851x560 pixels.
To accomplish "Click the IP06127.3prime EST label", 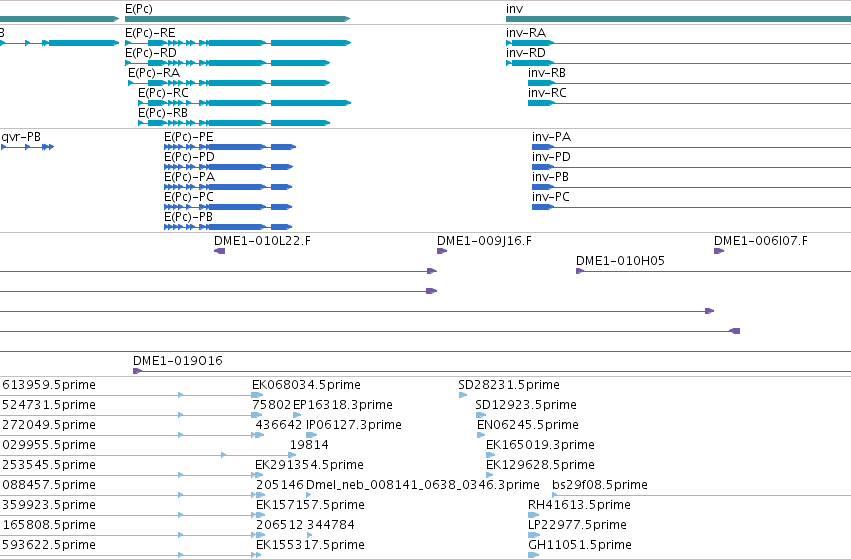I will (354, 425).
